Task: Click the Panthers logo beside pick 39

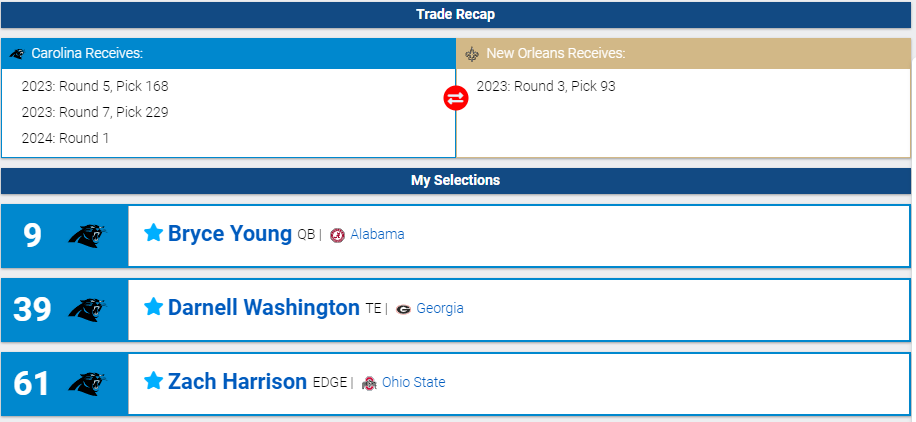Action: pyautogui.click(x=87, y=309)
